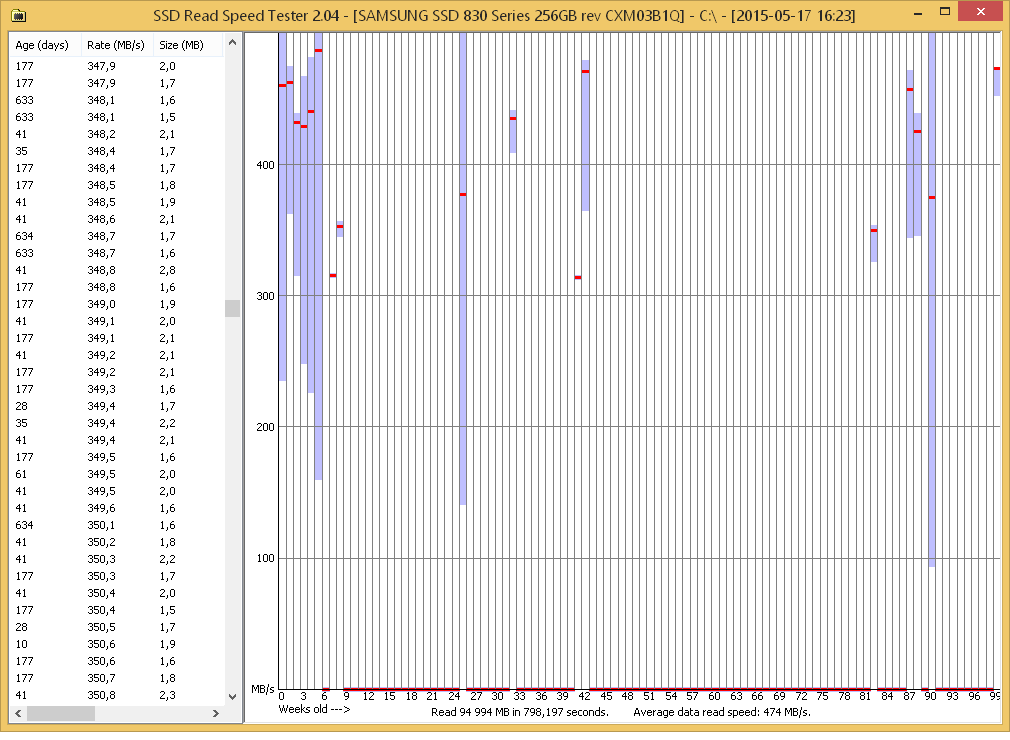This screenshot has height=740, width=1010.
Task: Click the 400 MB/s label on the chart axis
Action: (x=265, y=165)
